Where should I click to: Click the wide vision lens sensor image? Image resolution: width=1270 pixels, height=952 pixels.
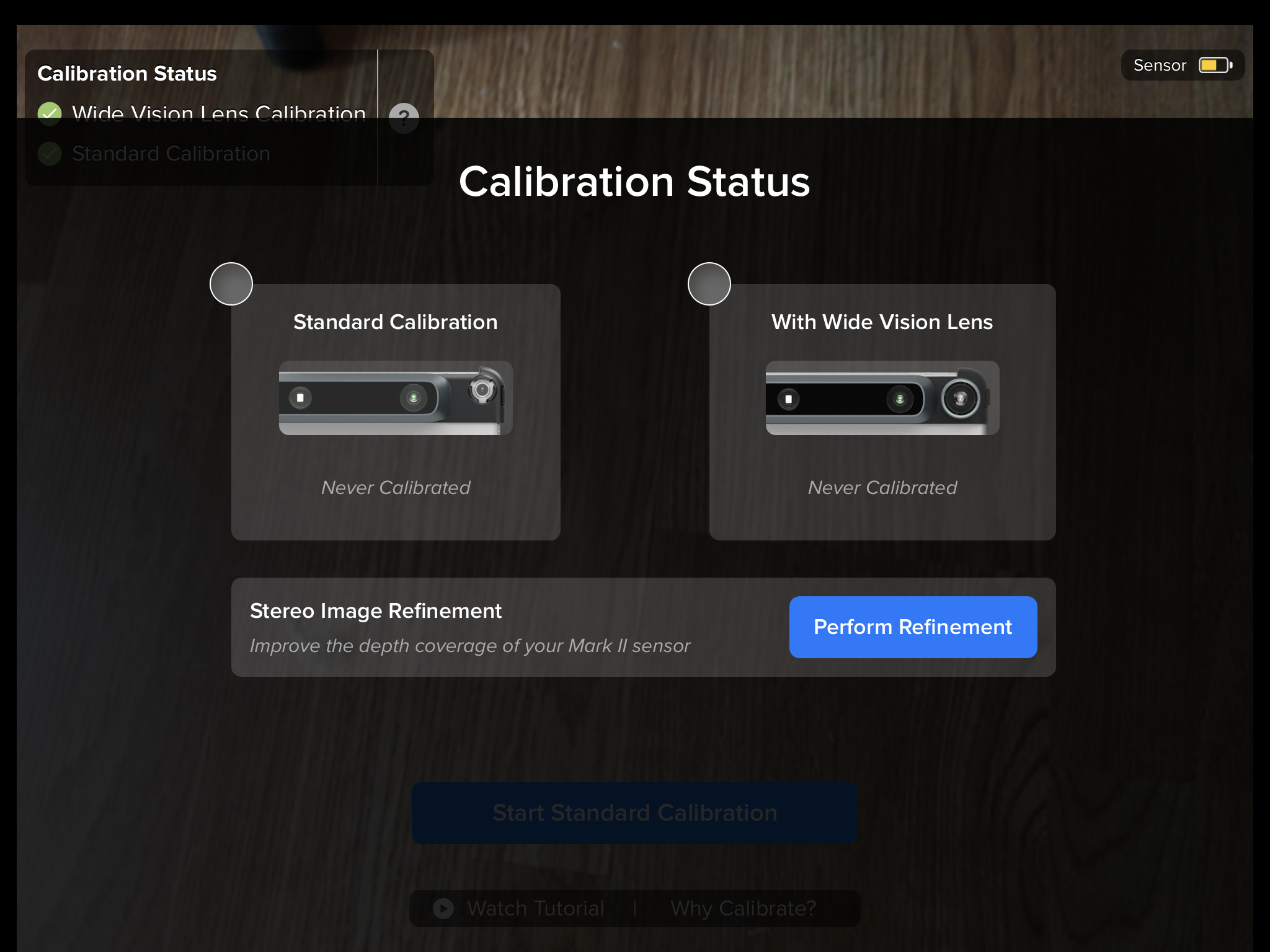882,398
